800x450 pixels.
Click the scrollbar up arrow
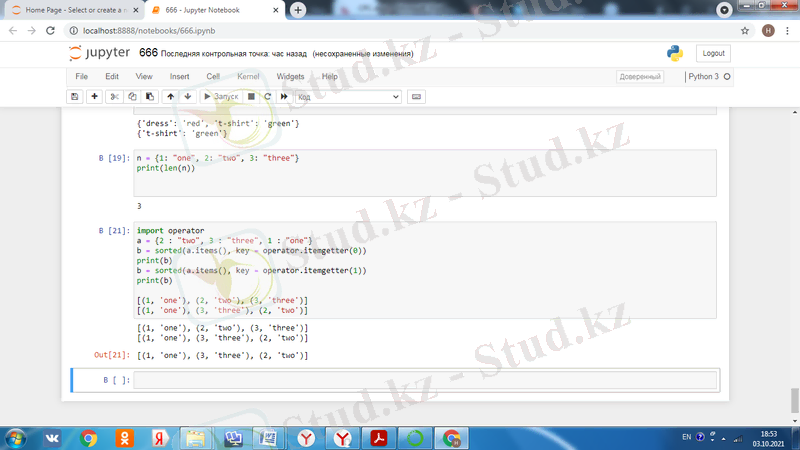(x=795, y=112)
